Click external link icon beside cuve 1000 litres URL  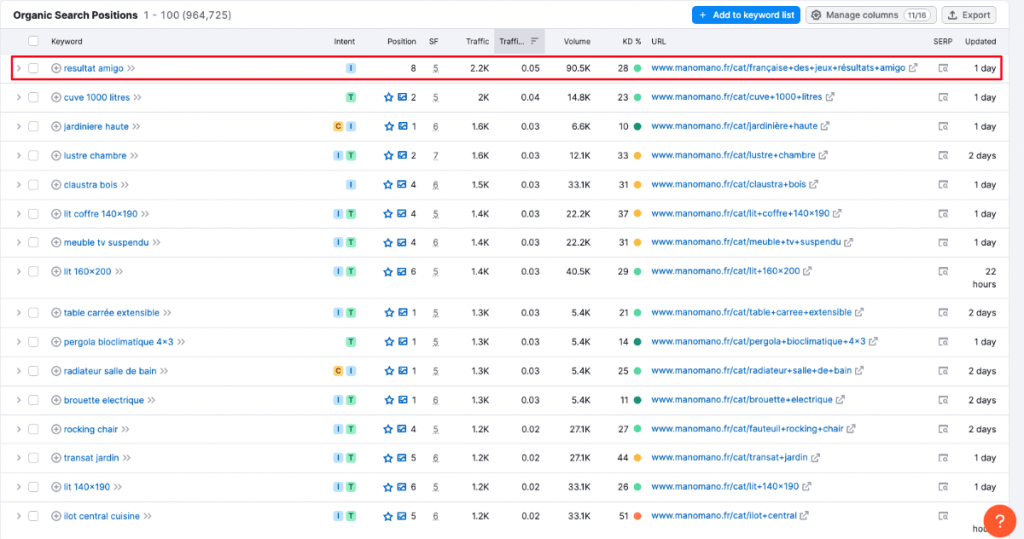coord(829,97)
